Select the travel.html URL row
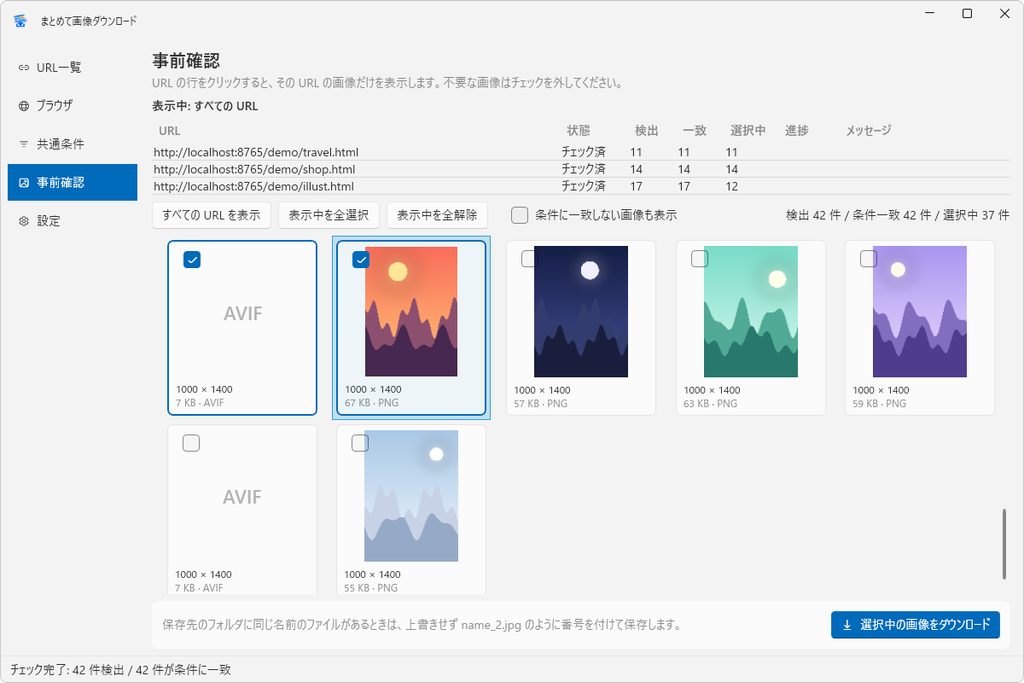 (581, 152)
